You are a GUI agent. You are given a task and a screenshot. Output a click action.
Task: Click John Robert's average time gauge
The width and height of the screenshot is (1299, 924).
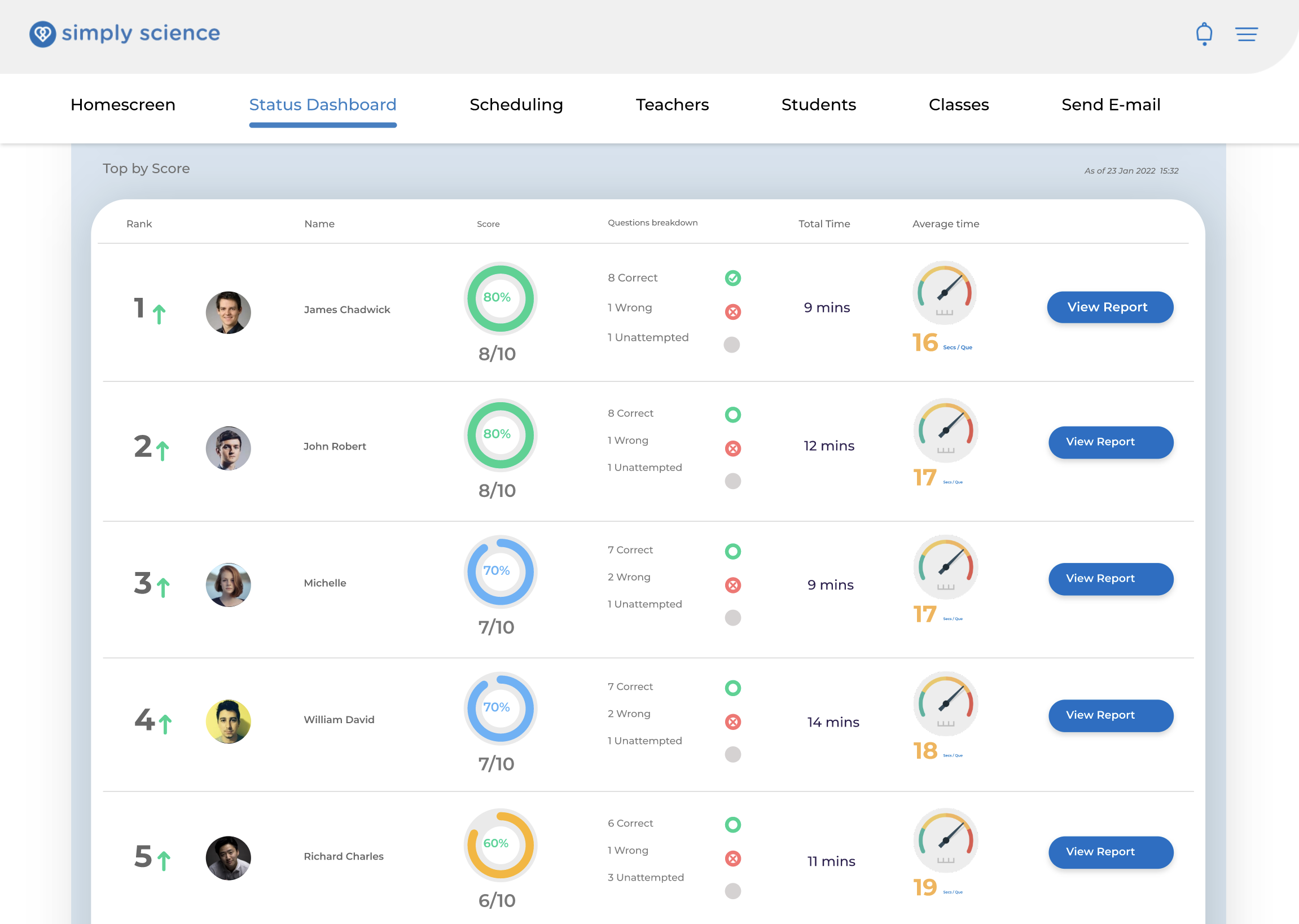(x=946, y=431)
